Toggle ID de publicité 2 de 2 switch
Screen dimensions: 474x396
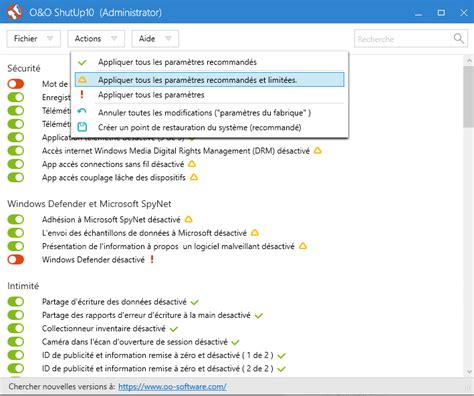(x=16, y=368)
